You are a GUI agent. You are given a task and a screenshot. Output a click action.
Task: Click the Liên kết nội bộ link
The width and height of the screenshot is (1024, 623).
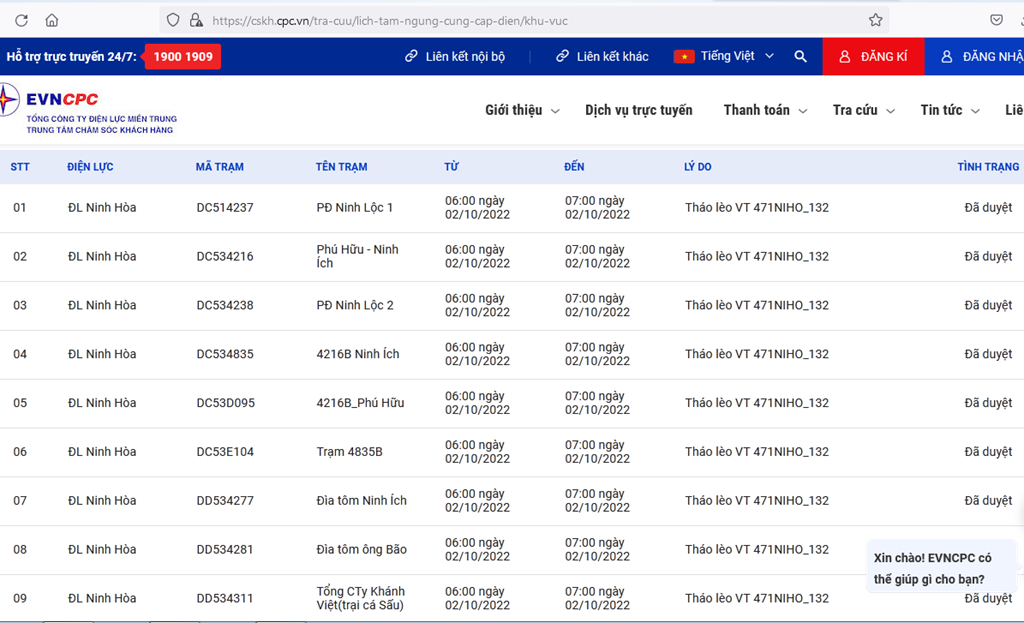coord(455,57)
